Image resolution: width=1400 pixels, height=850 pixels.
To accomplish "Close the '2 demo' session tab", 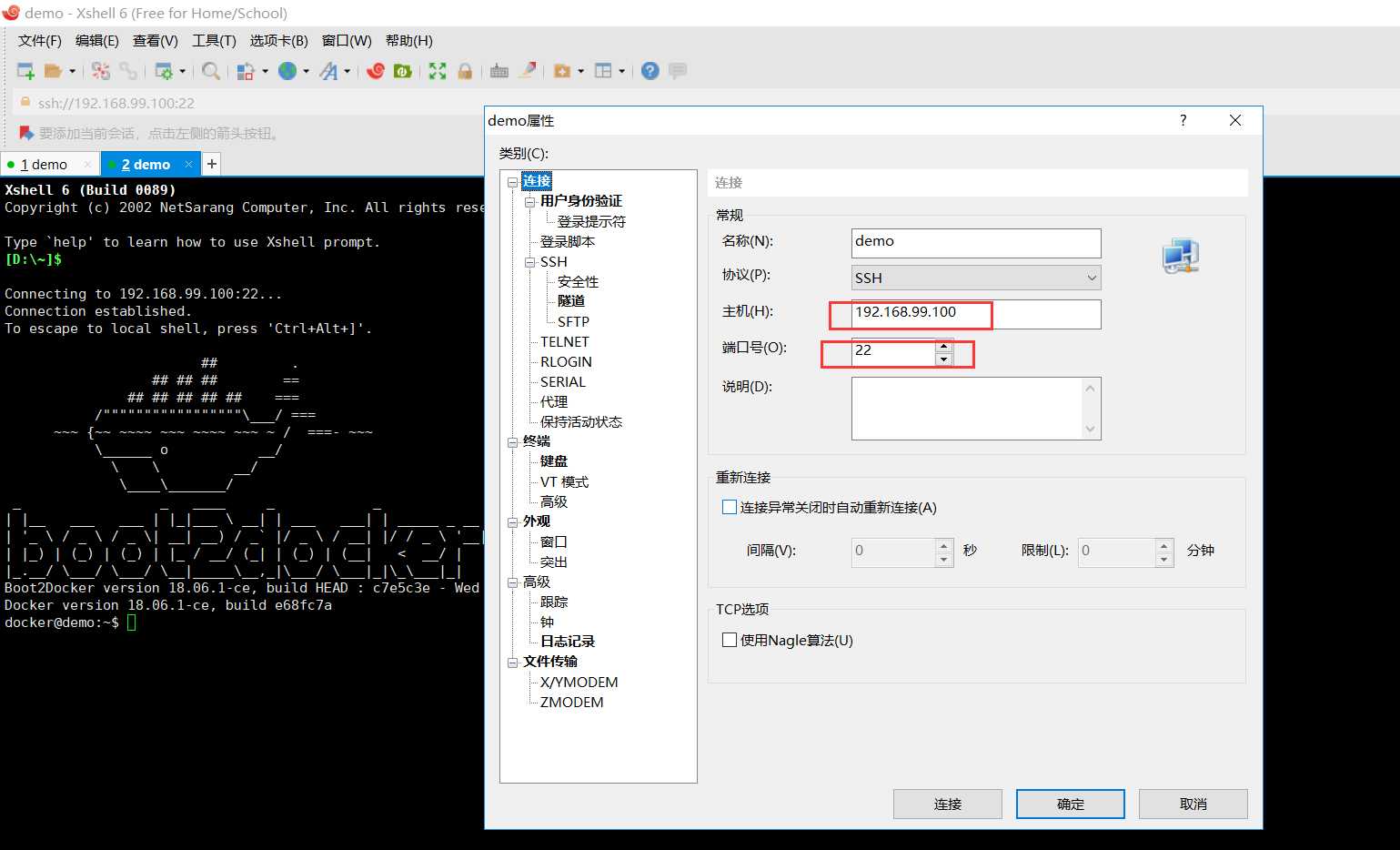I will [188, 164].
